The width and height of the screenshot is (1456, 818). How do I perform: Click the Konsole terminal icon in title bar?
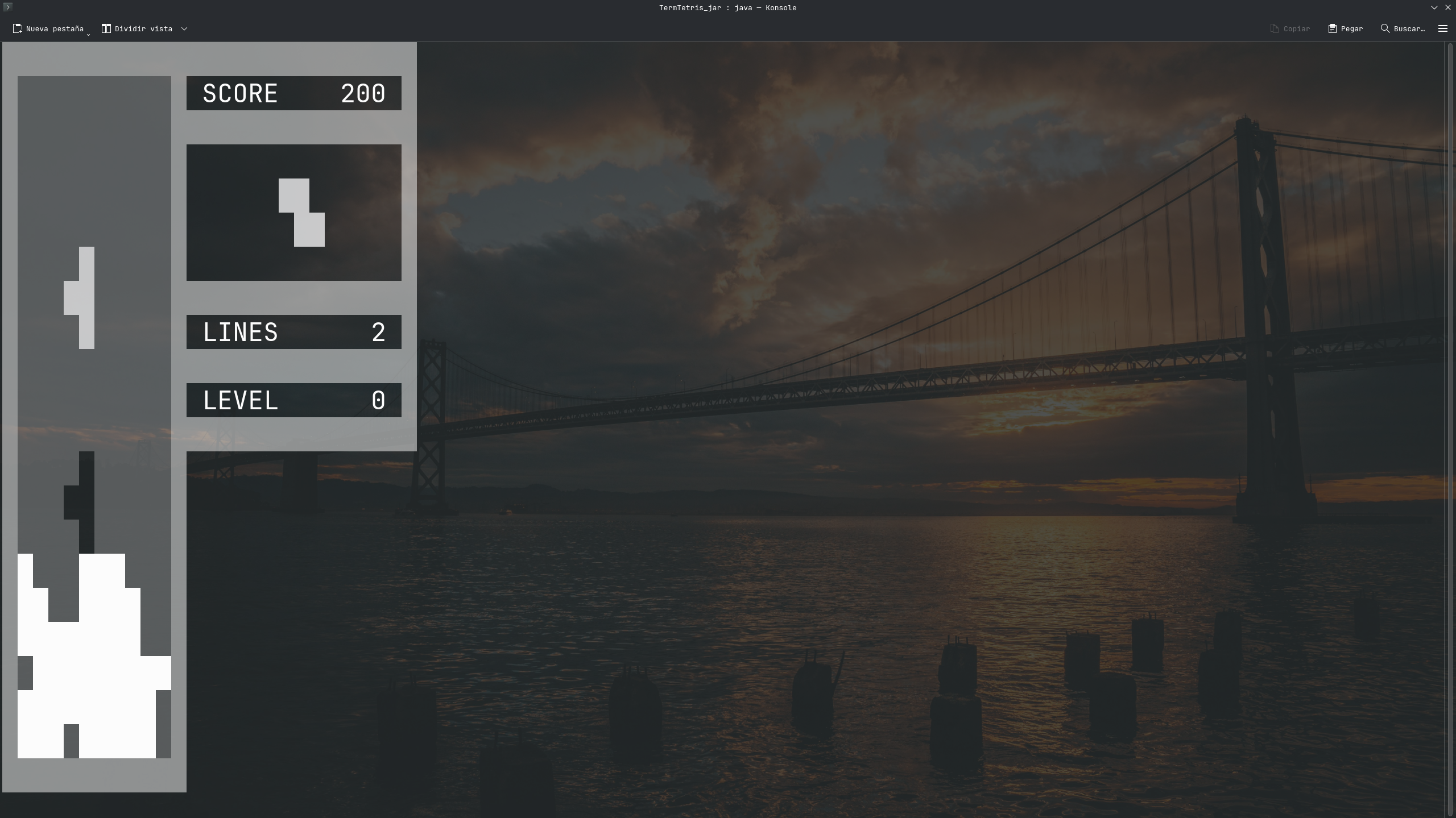click(x=7, y=7)
